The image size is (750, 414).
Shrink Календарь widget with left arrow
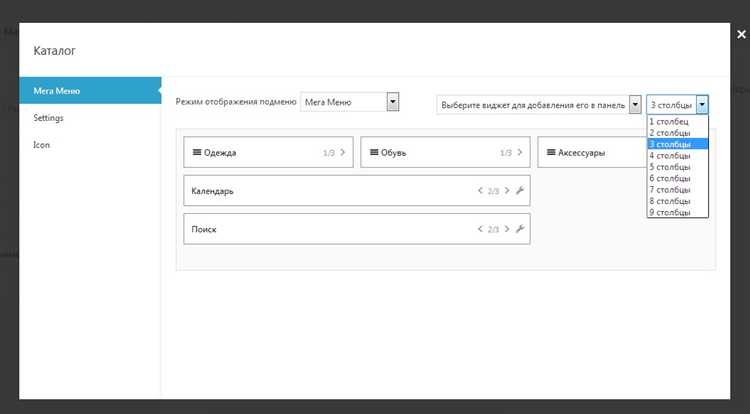point(480,191)
